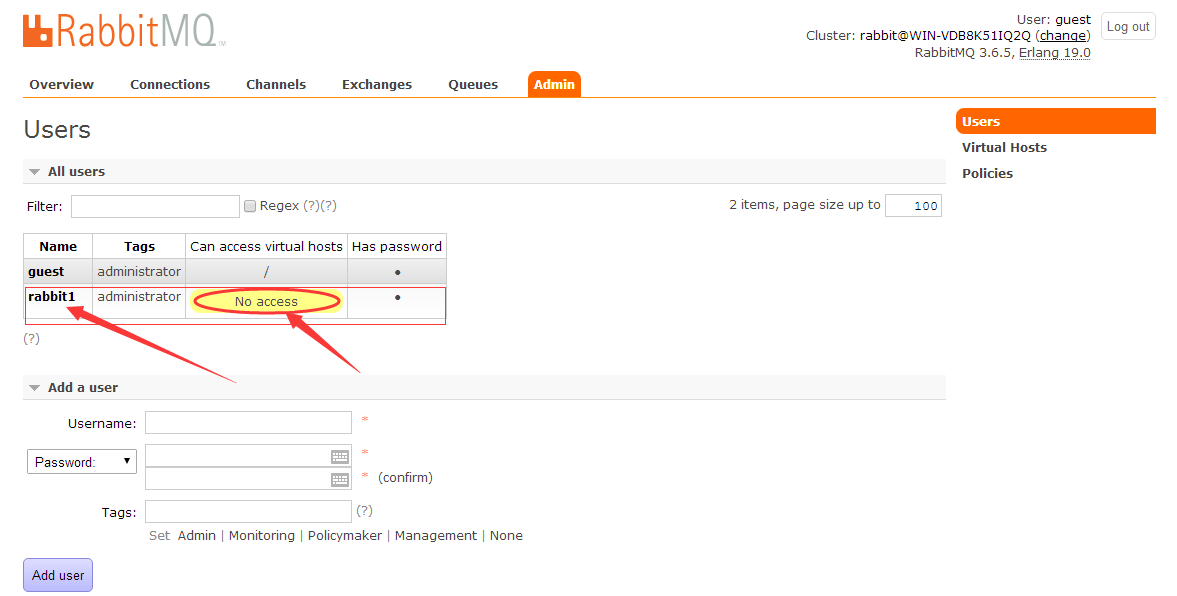Switch to the Overview tab
Image resolution: width=1177 pixels, height=596 pixels.
pos(62,85)
